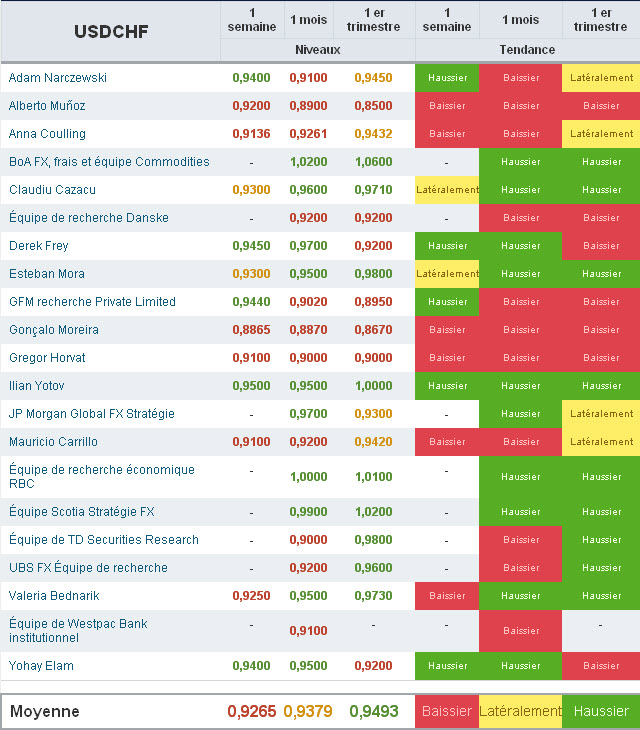Click the Tendance 1 mois header
This screenshot has width=640, height=730.
pos(520,20)
